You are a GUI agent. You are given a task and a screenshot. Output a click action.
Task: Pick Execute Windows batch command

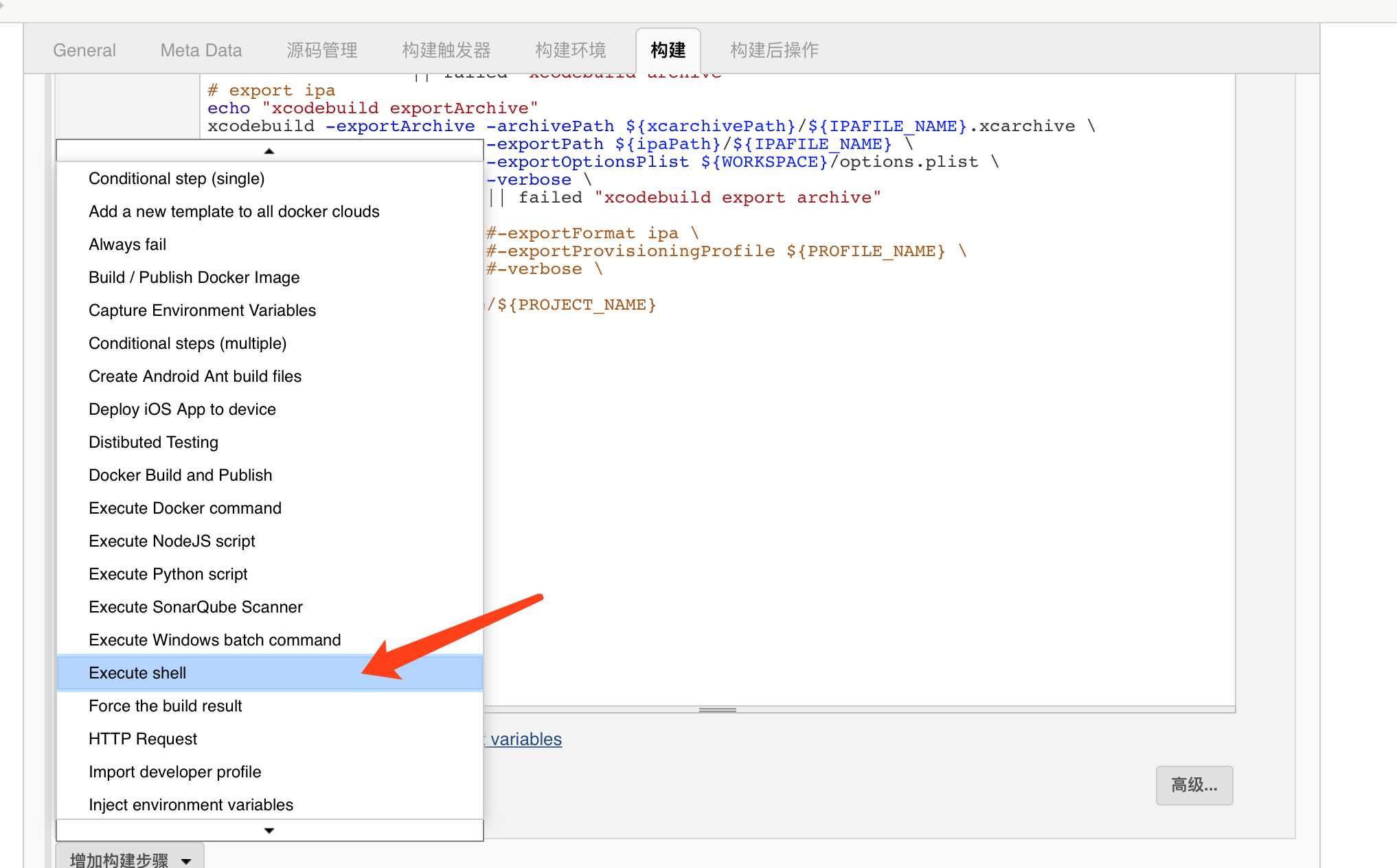point(270,640)
